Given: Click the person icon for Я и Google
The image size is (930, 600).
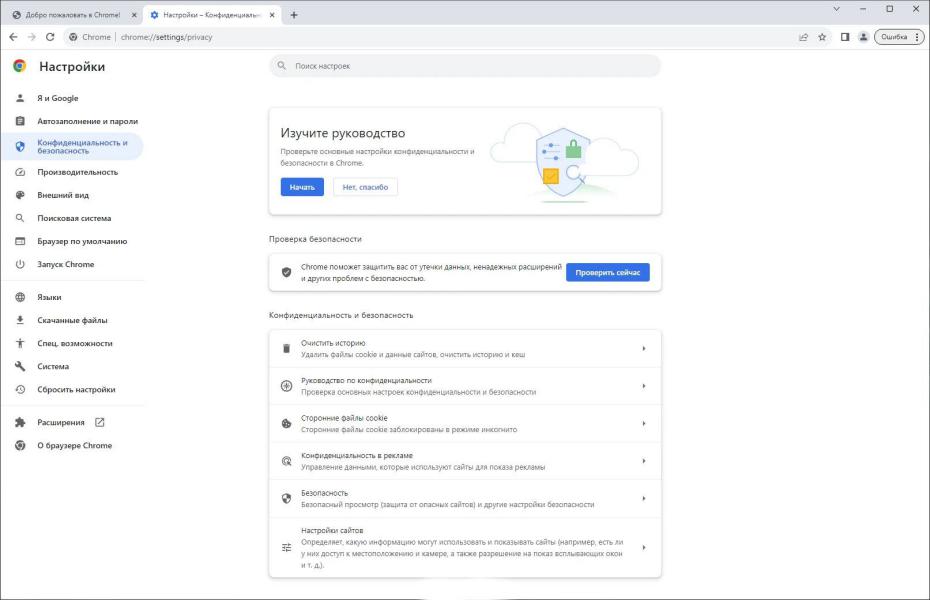Looking at the screenshot, I should point(20,98).
